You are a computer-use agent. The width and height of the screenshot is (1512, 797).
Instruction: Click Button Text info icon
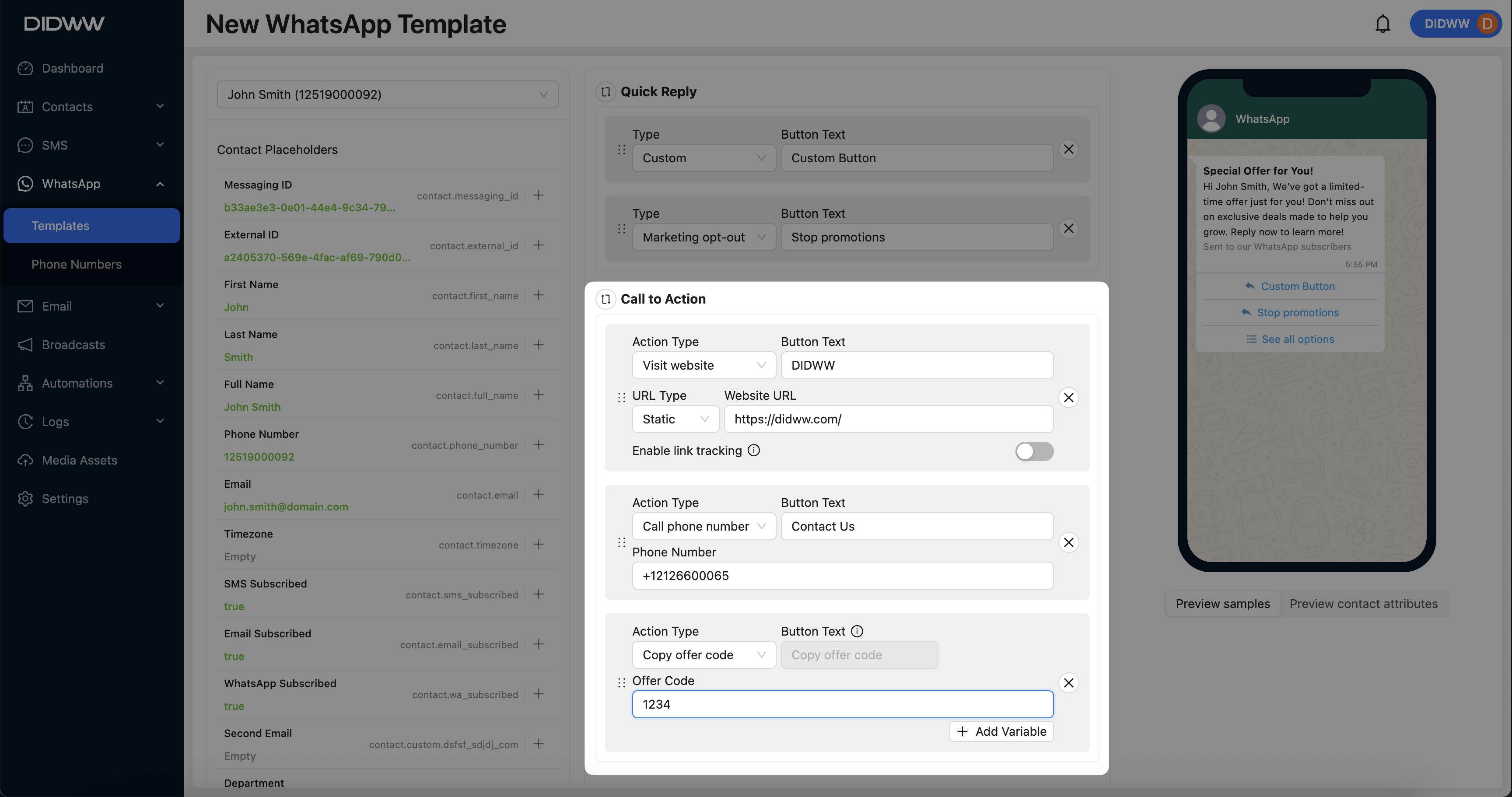[857, 632]
